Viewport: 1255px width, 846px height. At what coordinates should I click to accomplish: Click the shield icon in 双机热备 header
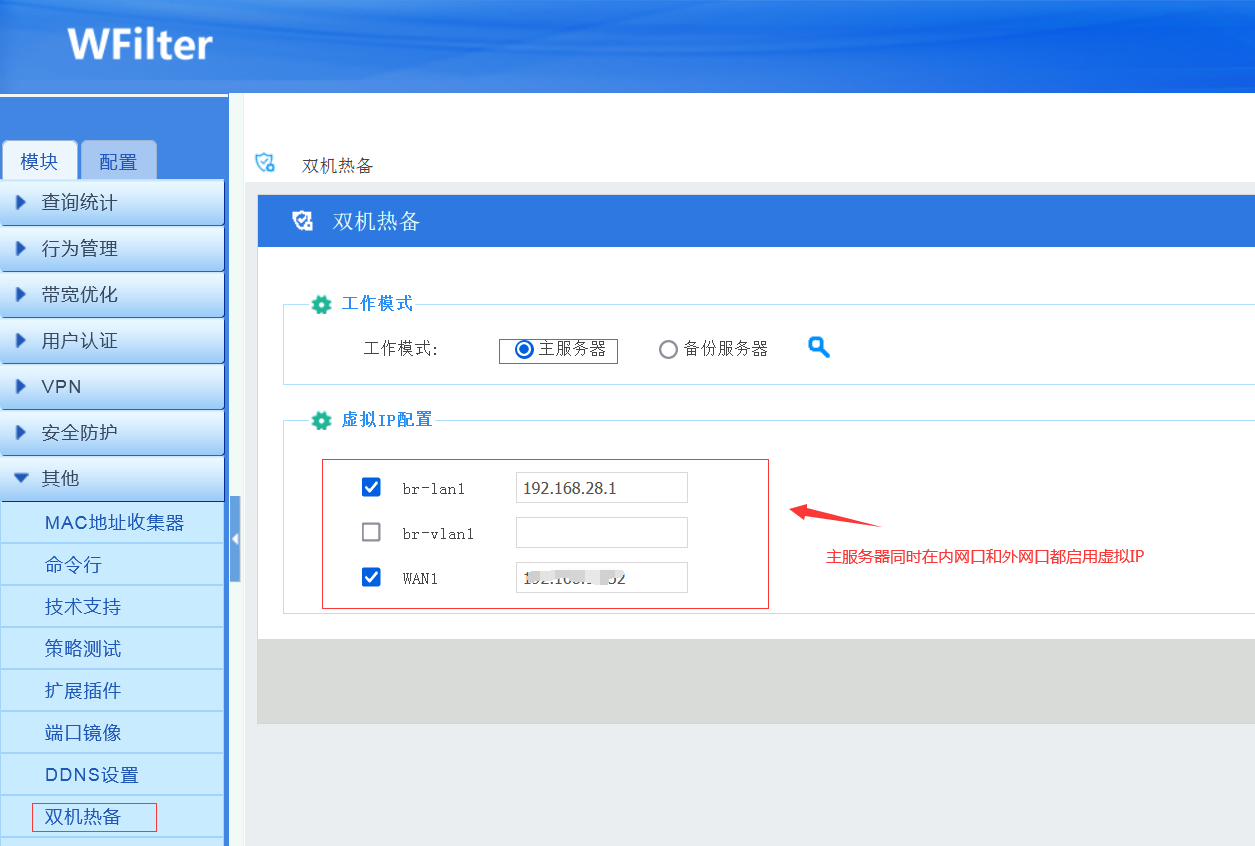click(302, 221)
